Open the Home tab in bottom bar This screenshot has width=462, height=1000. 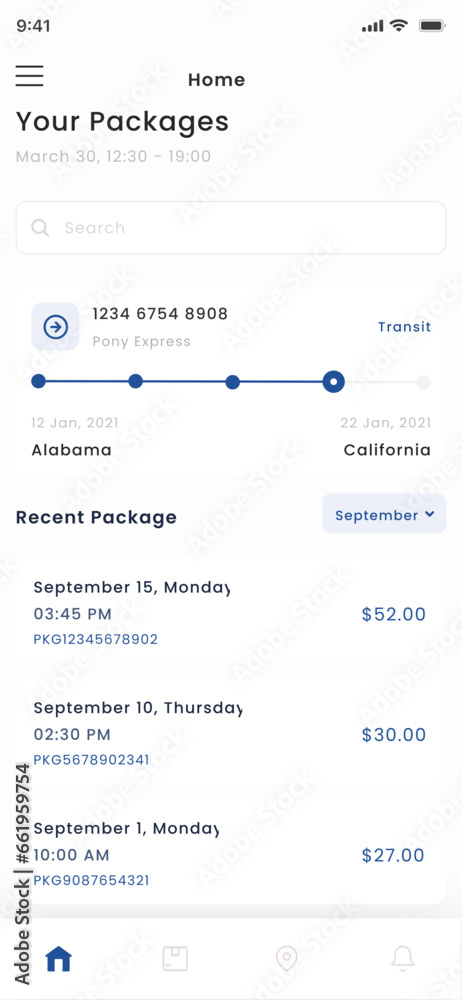tap(59, 958)
